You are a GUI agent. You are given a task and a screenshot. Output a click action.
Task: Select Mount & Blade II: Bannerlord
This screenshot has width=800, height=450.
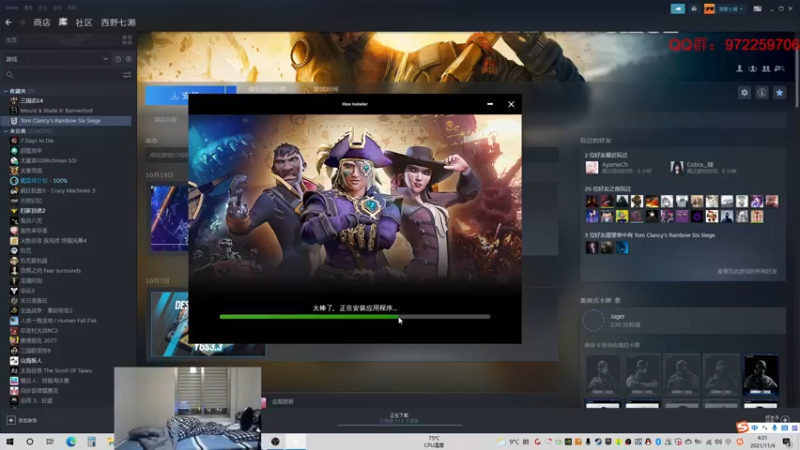point(56,110)
